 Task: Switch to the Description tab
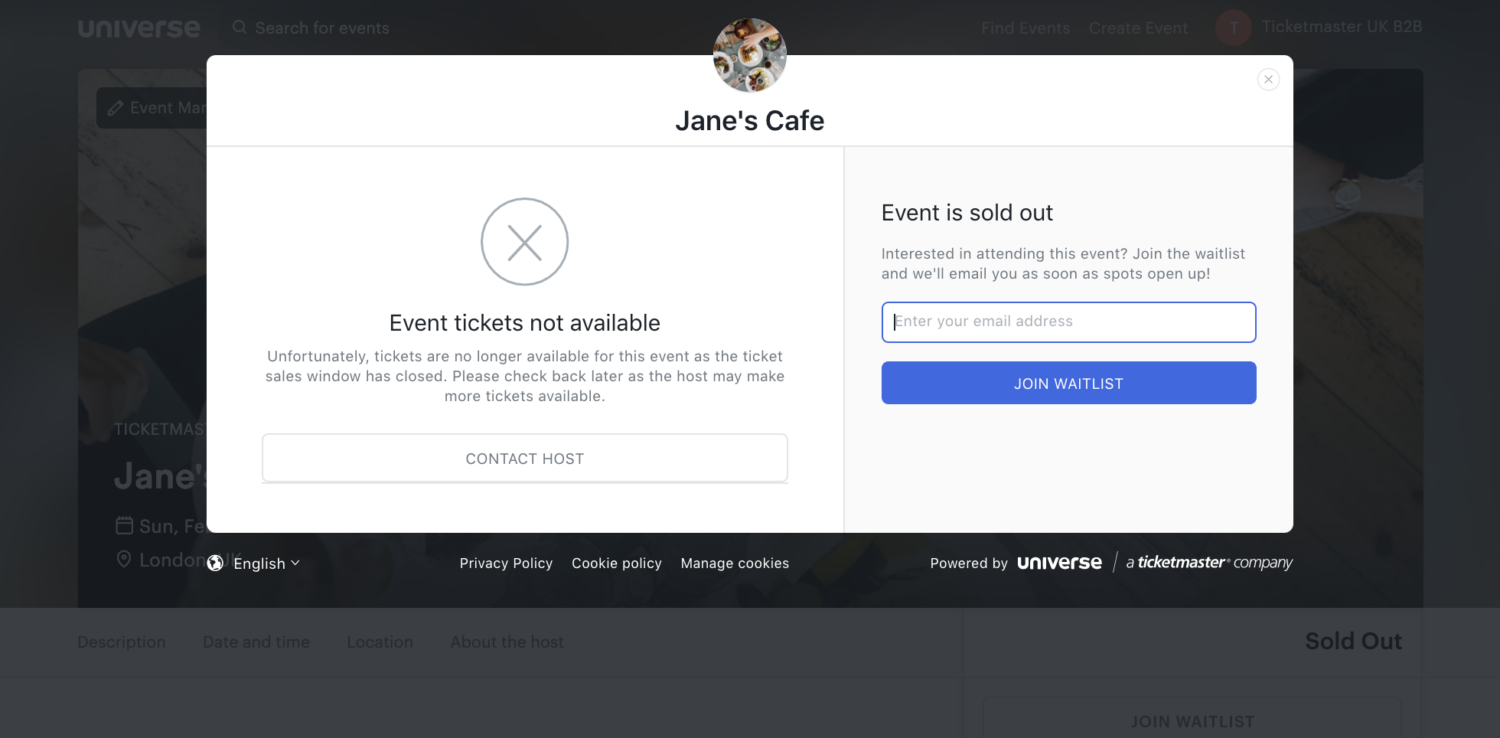122,642
